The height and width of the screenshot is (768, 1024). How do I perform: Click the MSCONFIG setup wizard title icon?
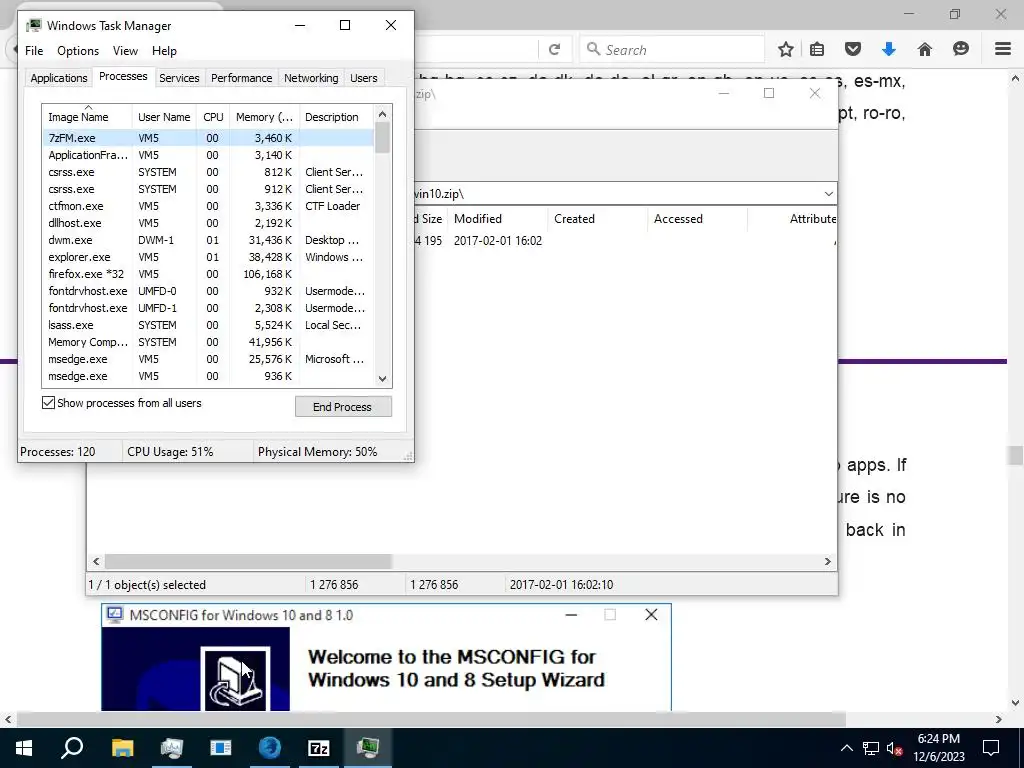click(x=114, y=615)
